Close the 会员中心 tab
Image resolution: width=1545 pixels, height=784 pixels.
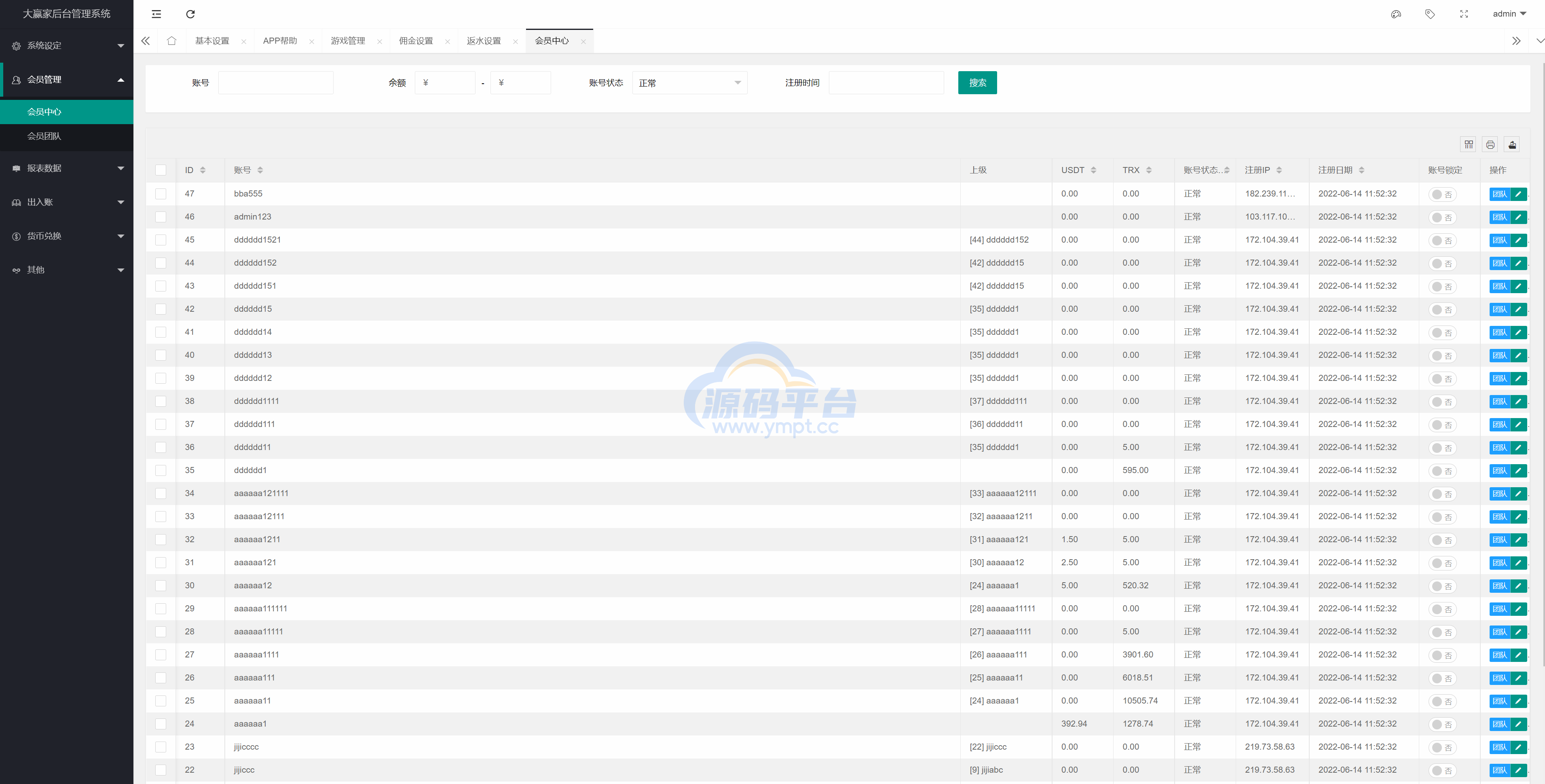(583, 41)
